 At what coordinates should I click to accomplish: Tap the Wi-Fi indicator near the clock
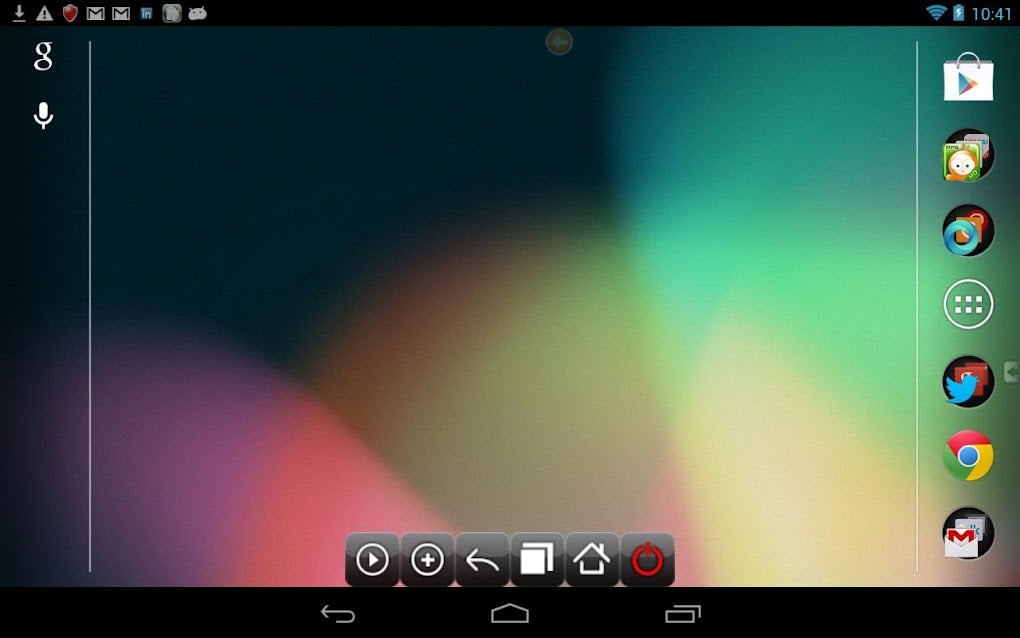tap(938, 13)
